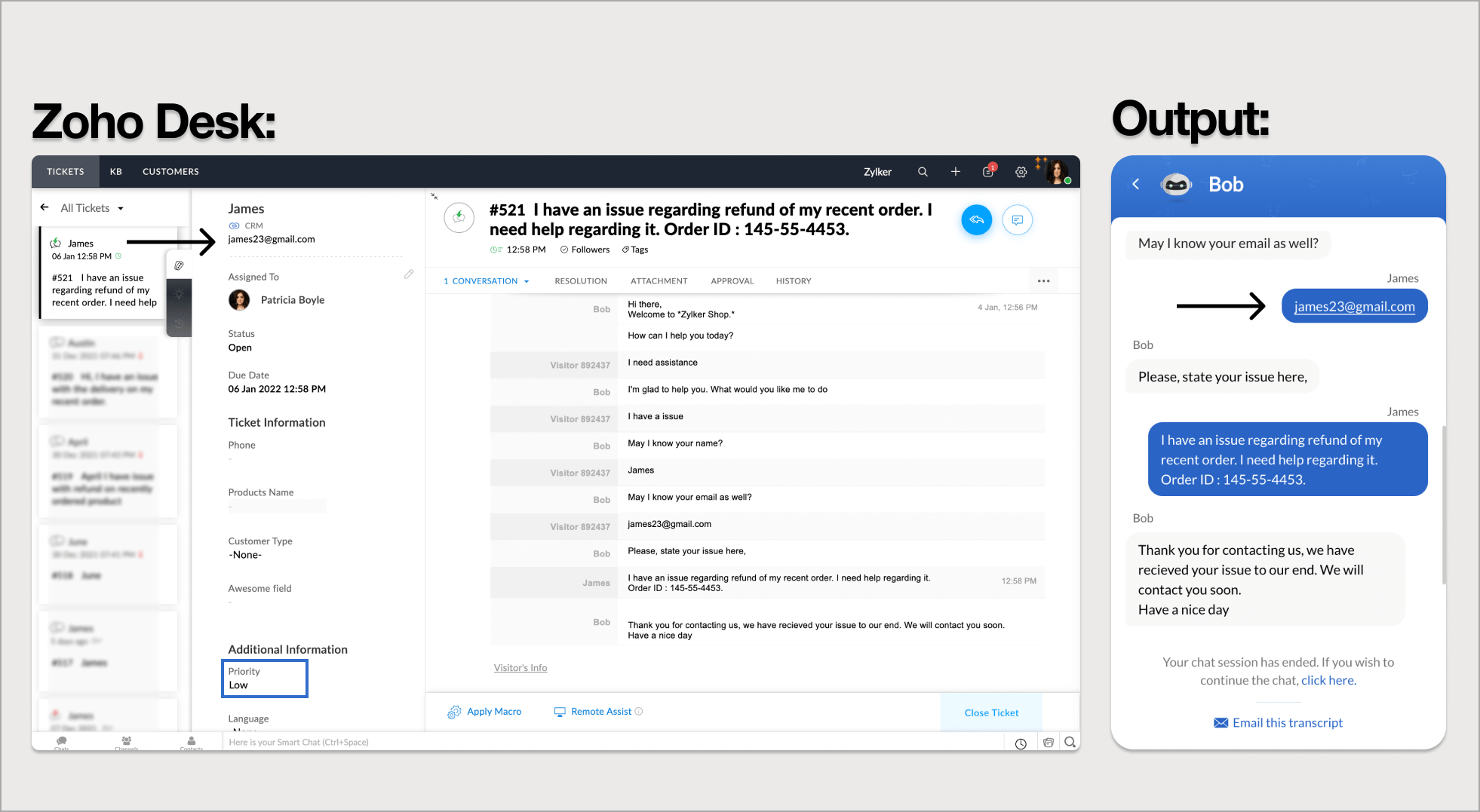Open Channels in bottom bar
This screenshot has width=1480, height=812.
(126, 743)
